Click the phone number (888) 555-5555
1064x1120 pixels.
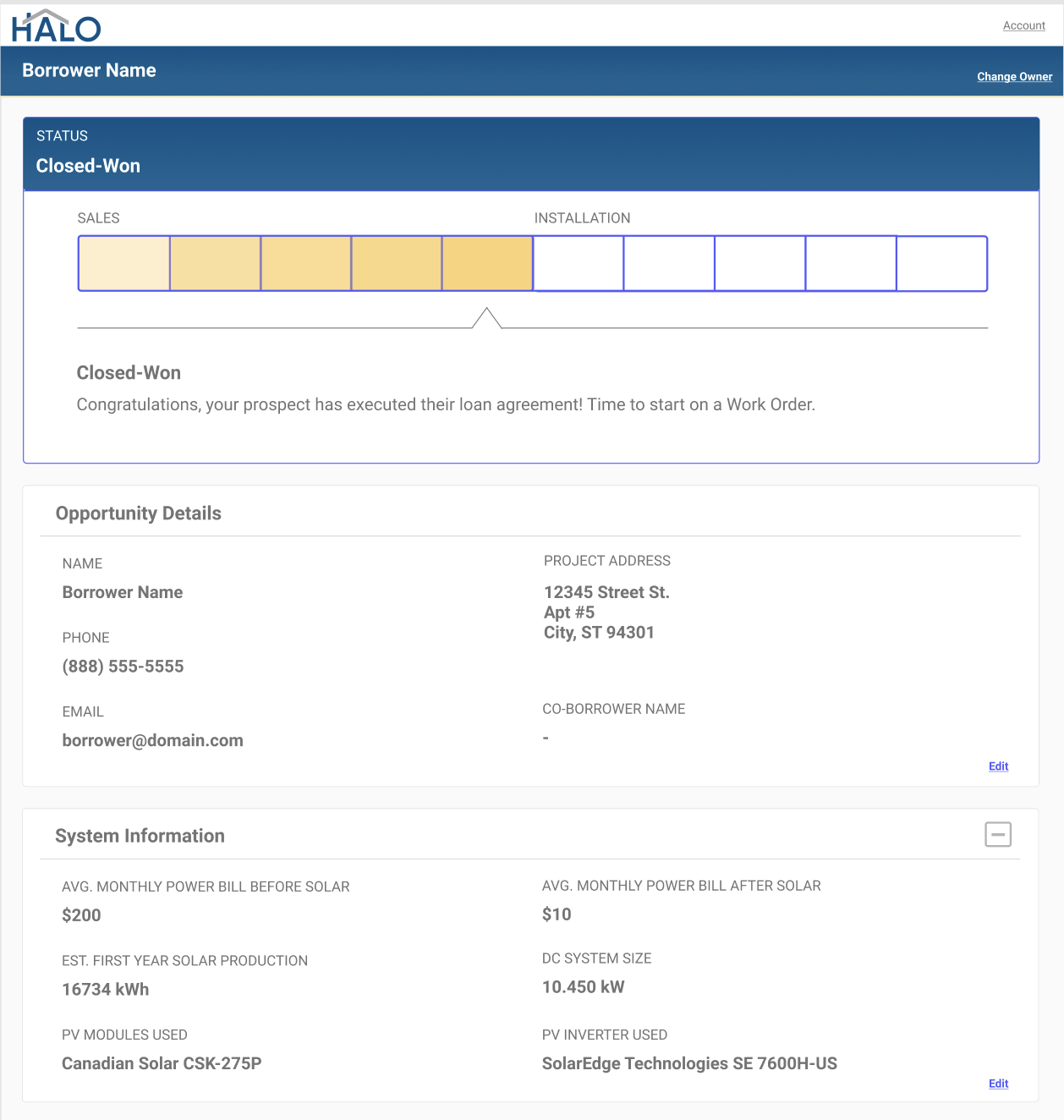(123, 667)
